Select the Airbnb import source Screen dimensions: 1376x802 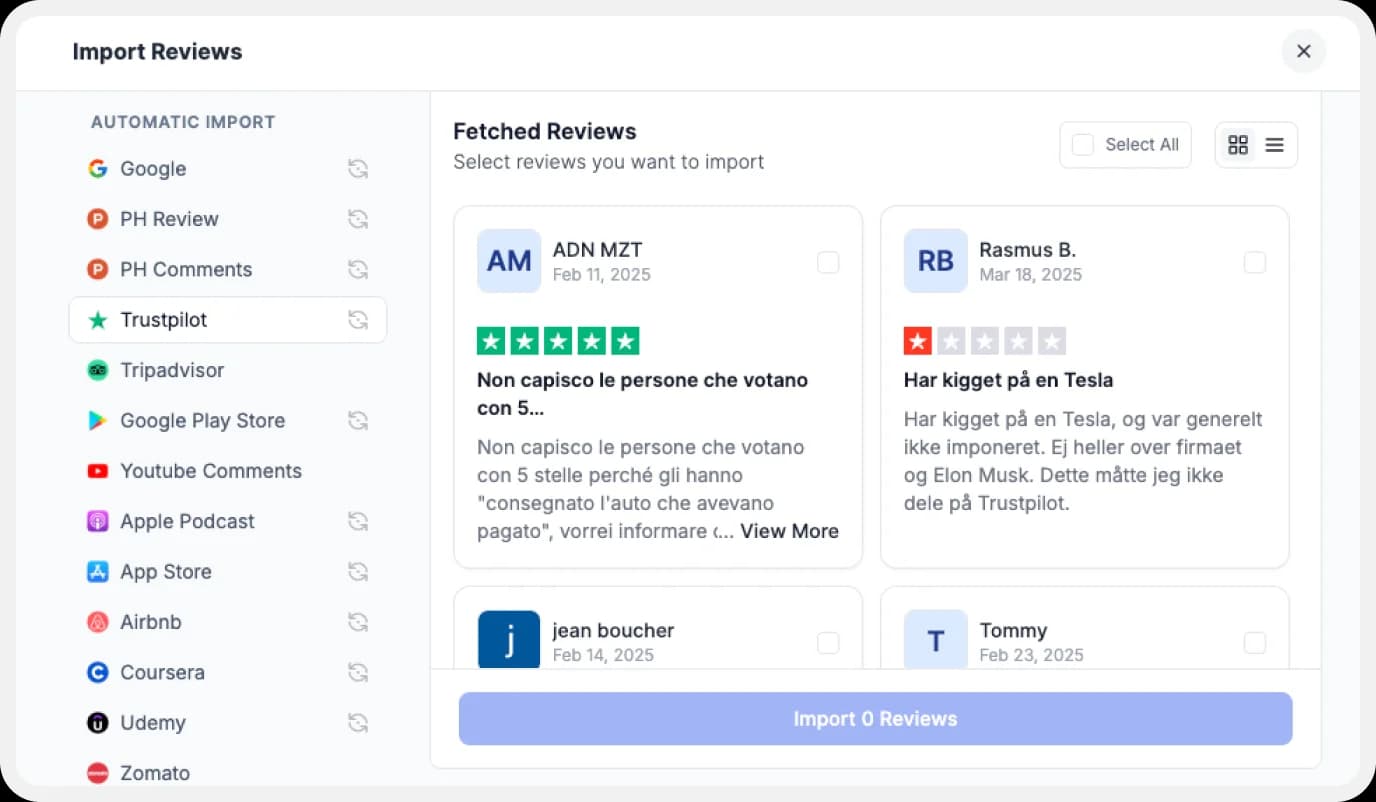point(151,622)
